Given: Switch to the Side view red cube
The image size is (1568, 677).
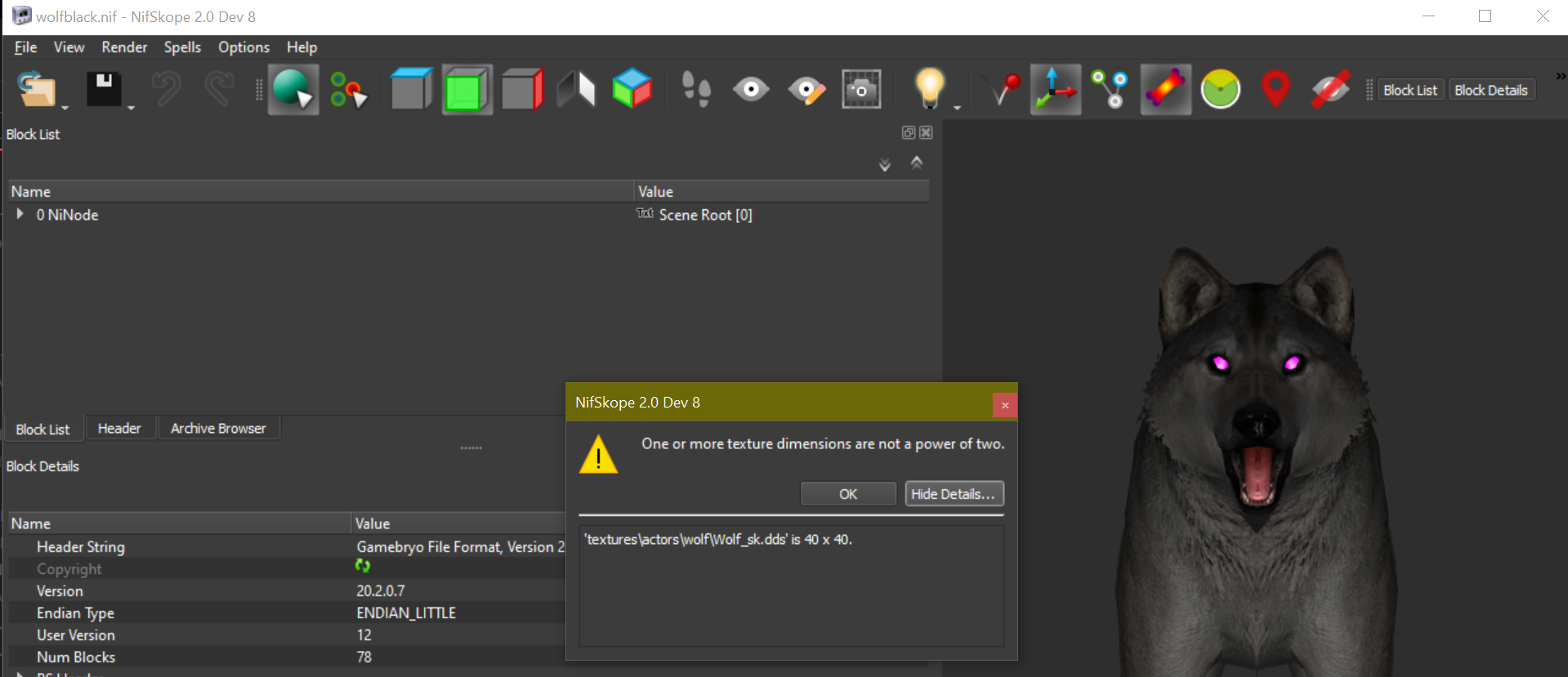Looking at the screenshot, I should [x=523, y=89].
